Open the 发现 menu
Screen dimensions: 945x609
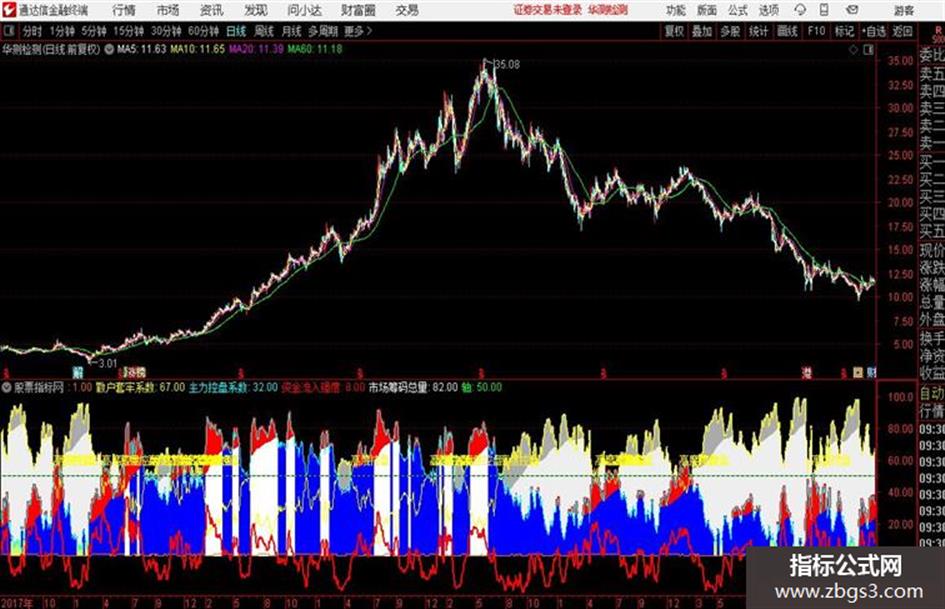[256, 10]
